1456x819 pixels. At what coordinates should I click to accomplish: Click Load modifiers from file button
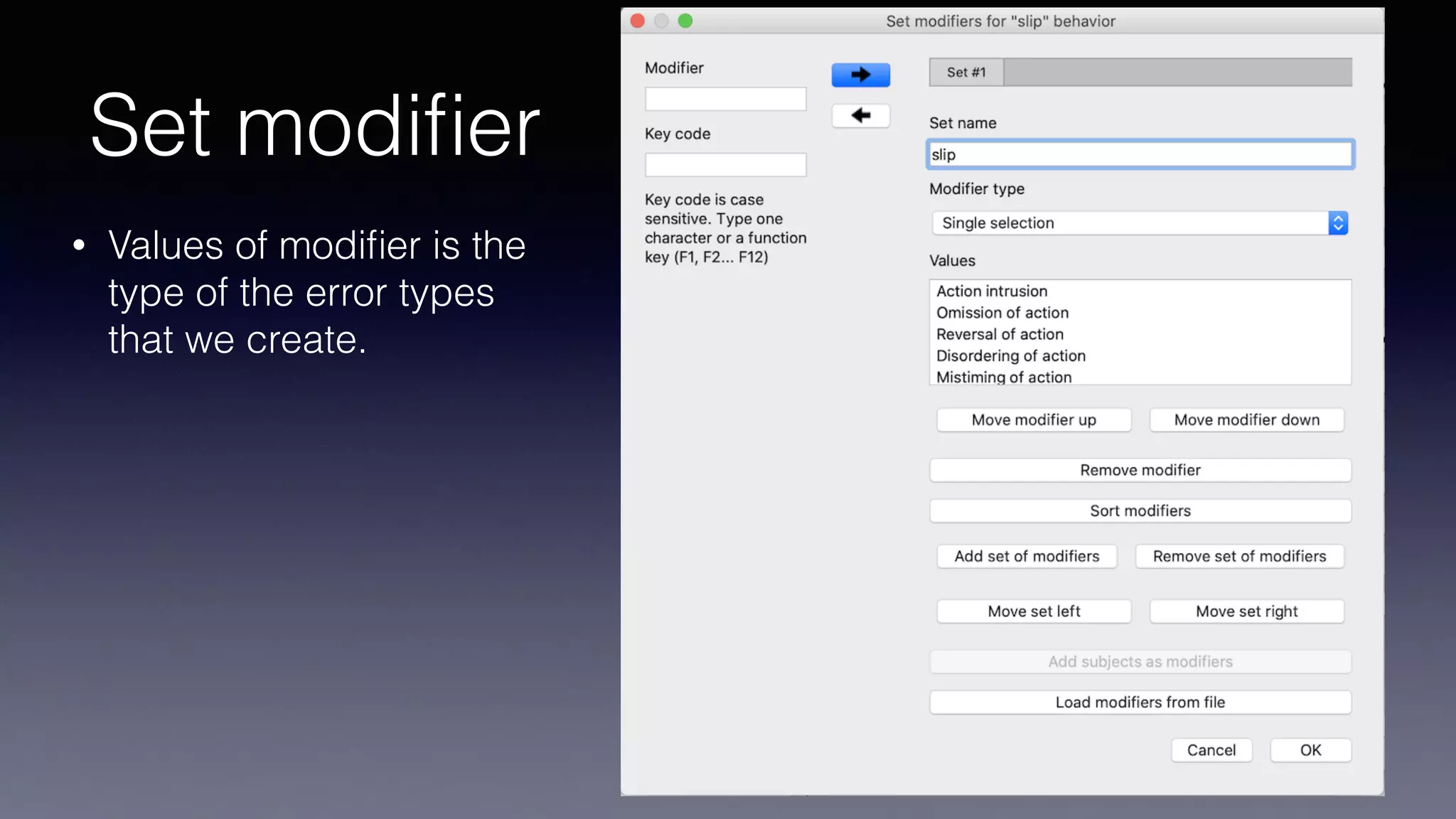1140,702
